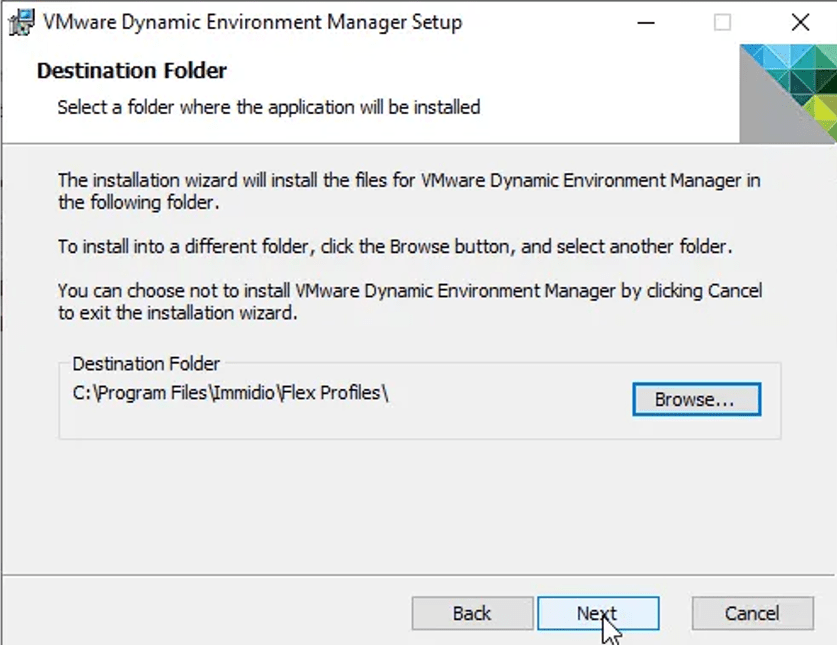This screenshot has height=645, width=837.
Task: Proceed with the Next button
Action: (x=597, y=613)
